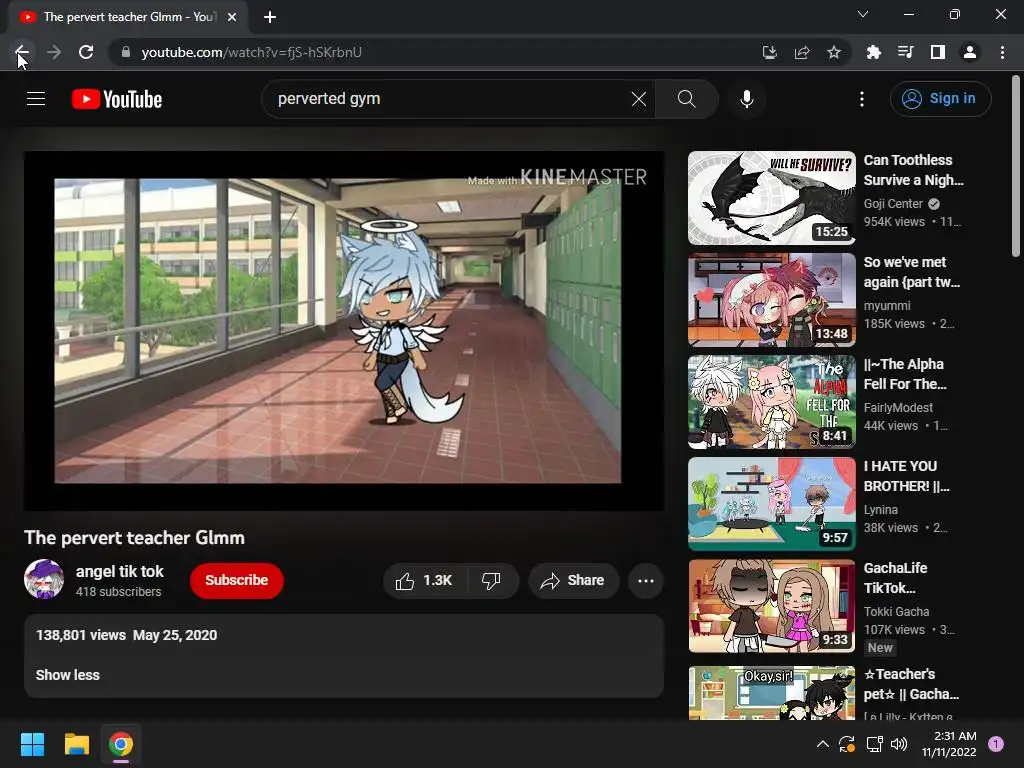Click the Sign in button

940,99
